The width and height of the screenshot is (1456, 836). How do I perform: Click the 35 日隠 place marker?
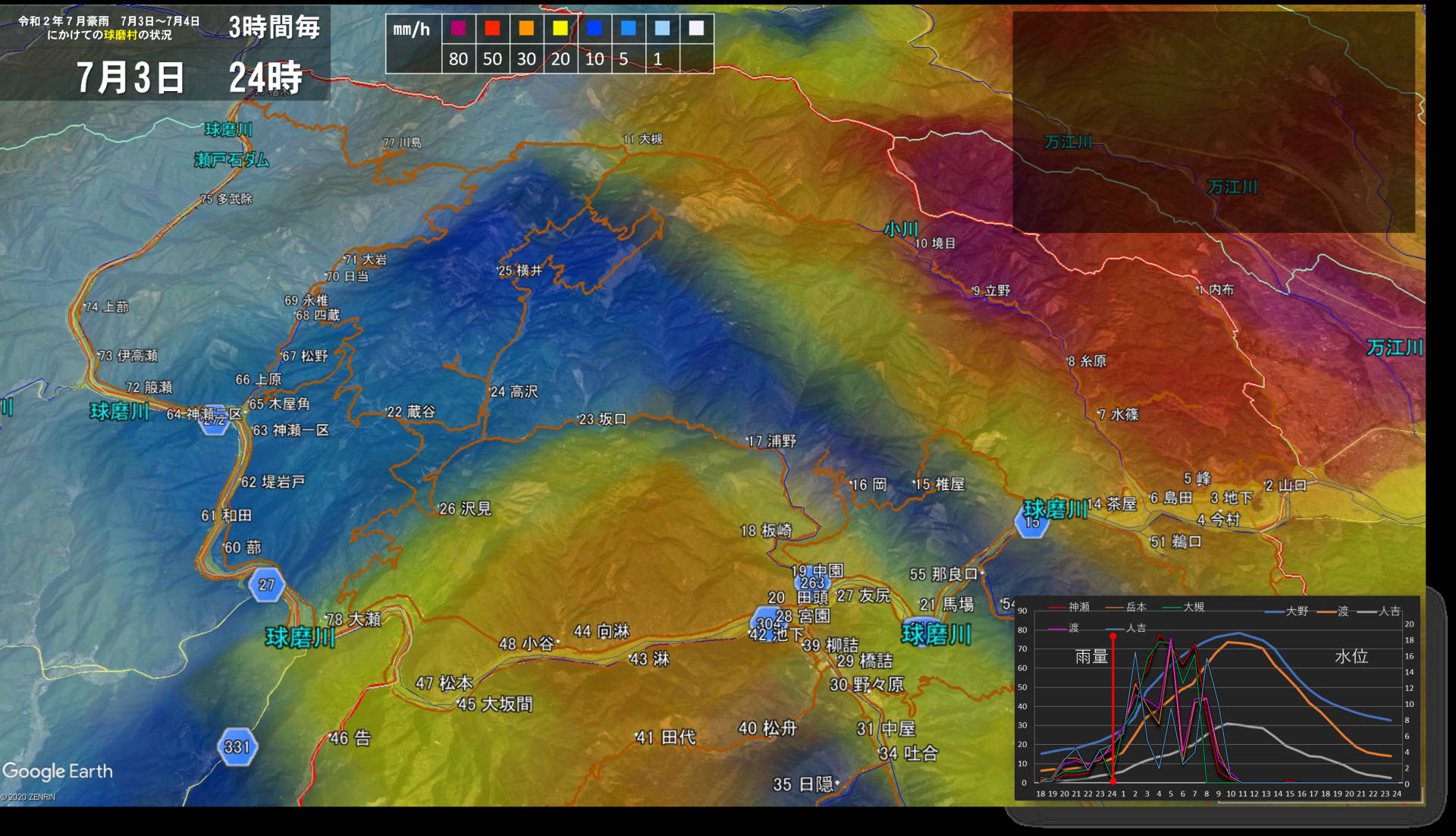coord(804,784)
